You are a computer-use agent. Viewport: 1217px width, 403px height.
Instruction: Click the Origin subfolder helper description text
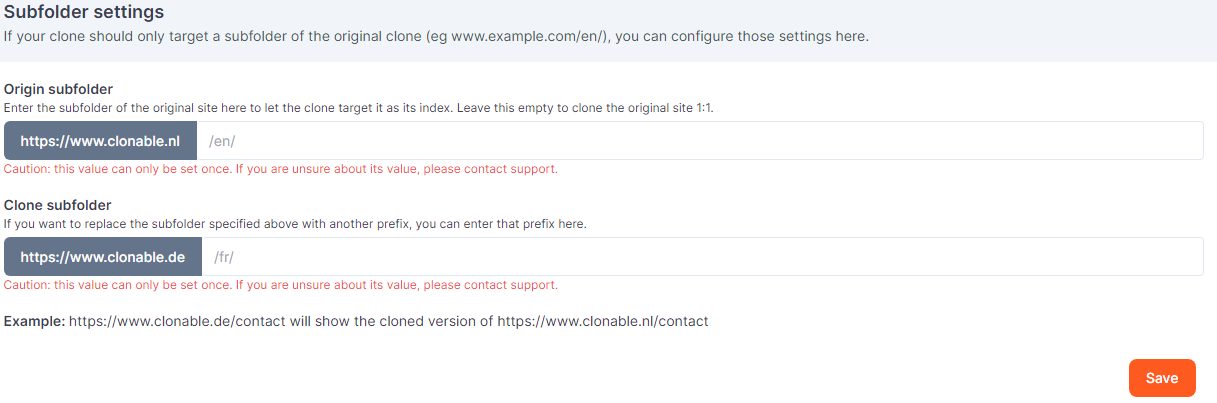coord(358,107)
